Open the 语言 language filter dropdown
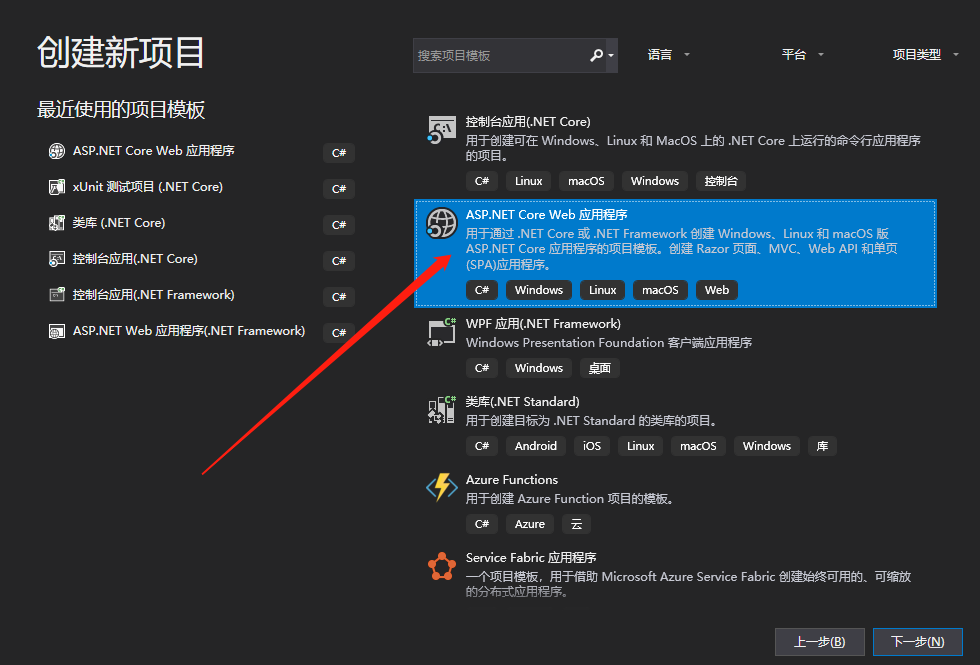The image size is (980, 665). point(668,55)
